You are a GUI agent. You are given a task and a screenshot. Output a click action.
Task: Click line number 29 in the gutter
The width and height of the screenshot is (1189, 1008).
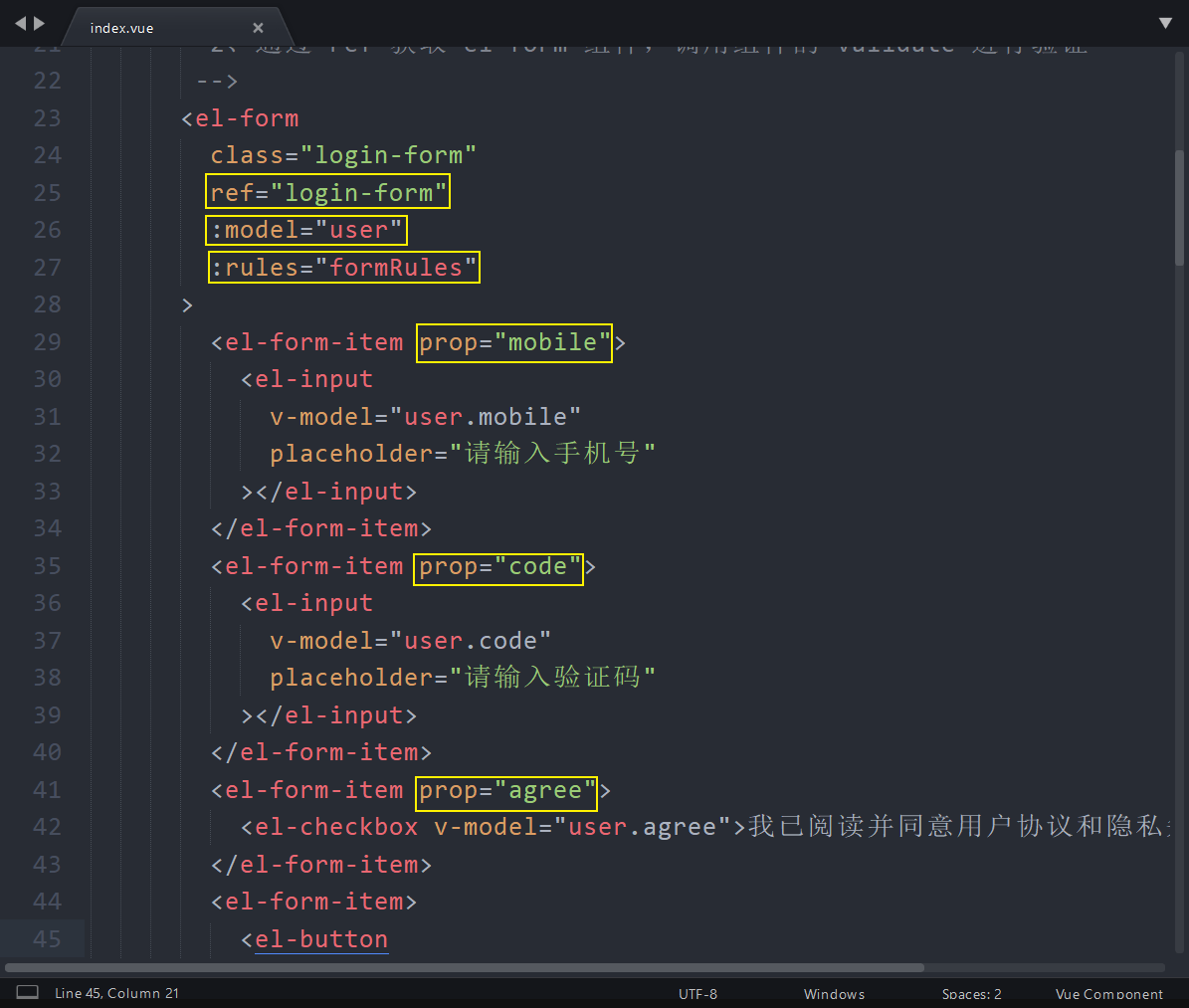(x=47, y=342)
